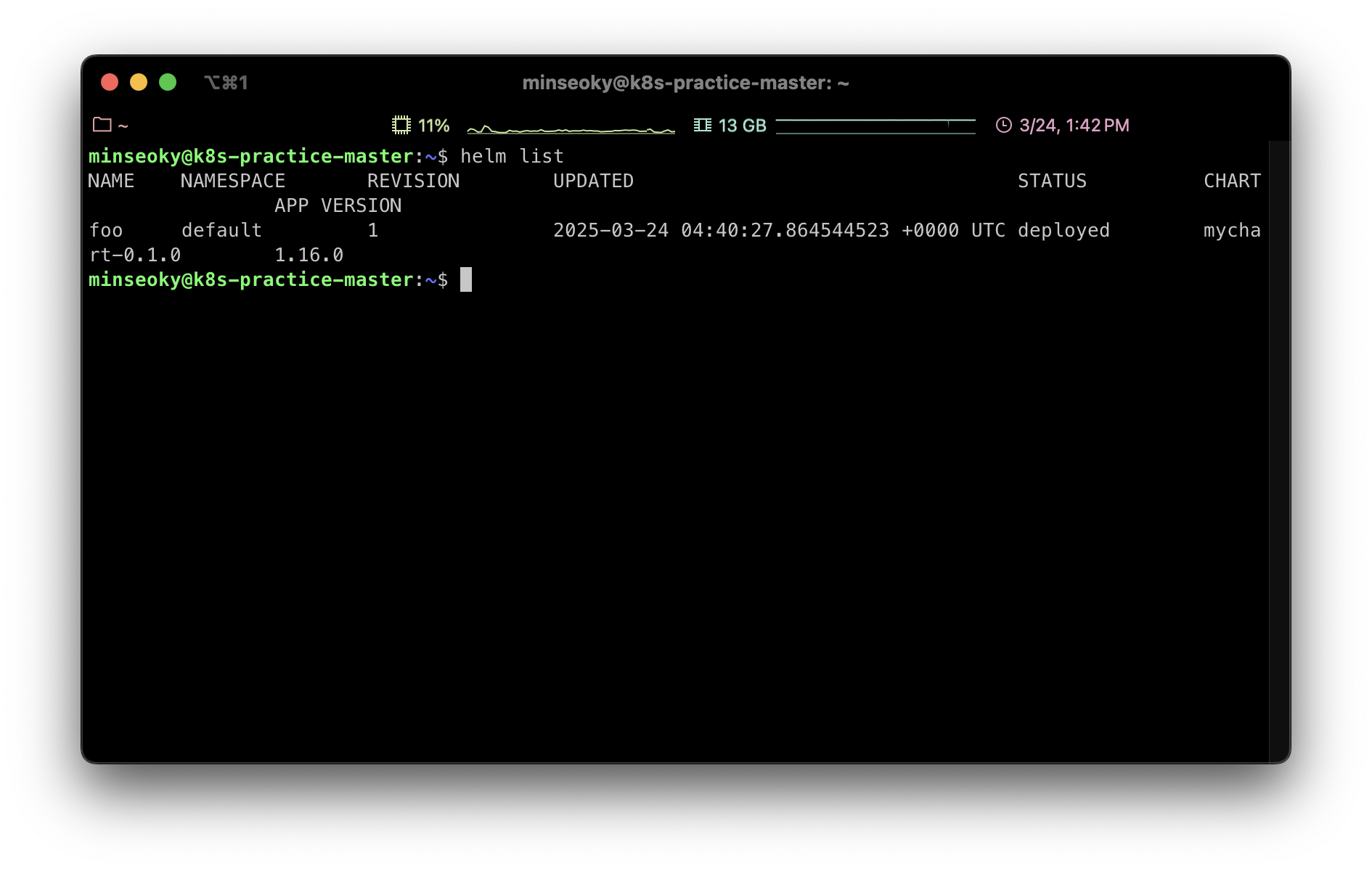
Task: Click the CPU chip icon
Action: (401, 125)
